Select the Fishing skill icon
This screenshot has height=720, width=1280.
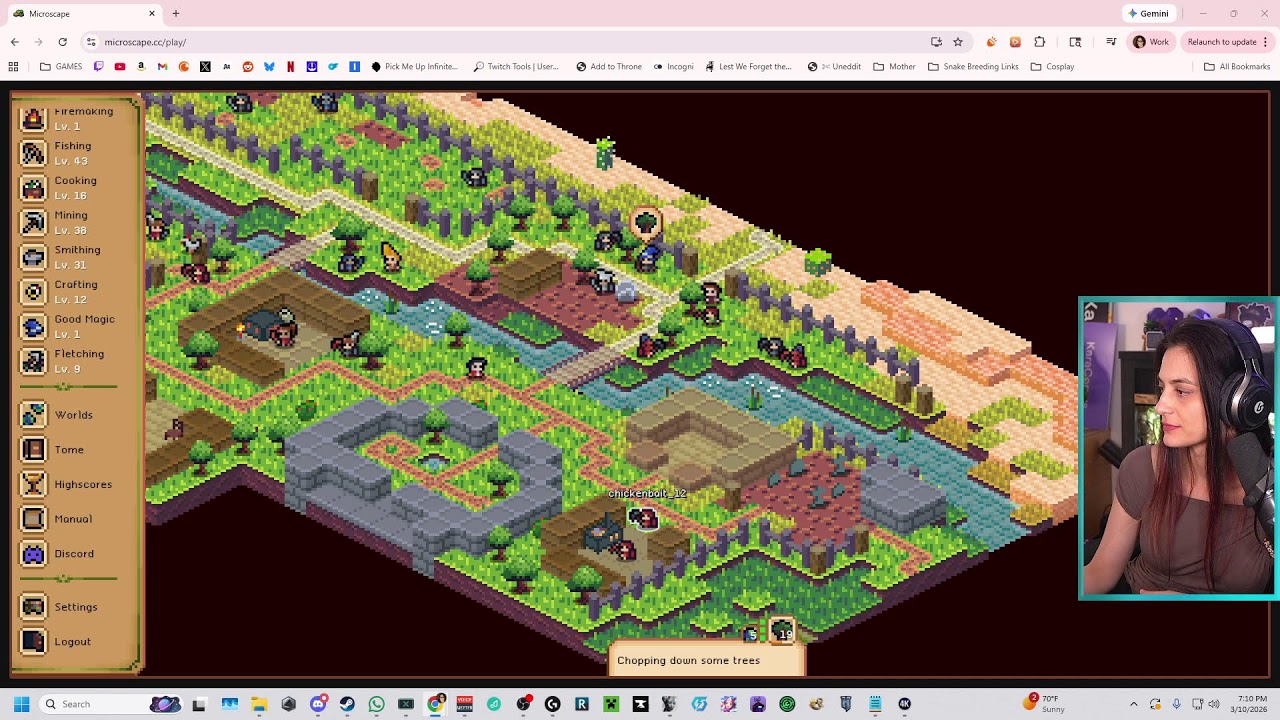click(33, 153)
